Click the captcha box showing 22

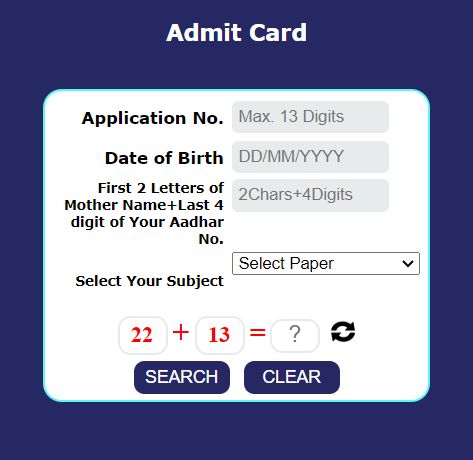click(x=143, y=335)
